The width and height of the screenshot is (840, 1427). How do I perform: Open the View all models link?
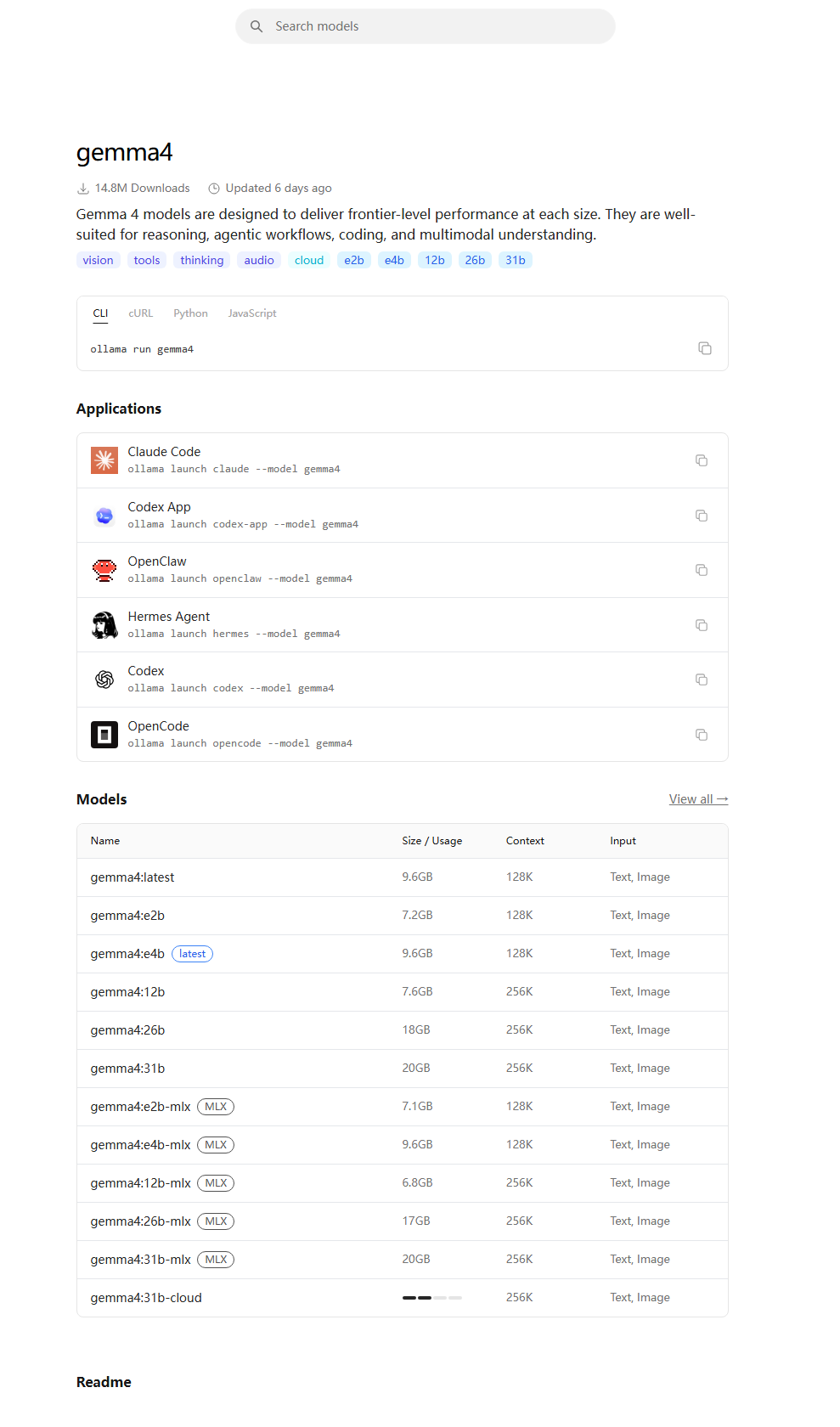click(x=698, y=799)
